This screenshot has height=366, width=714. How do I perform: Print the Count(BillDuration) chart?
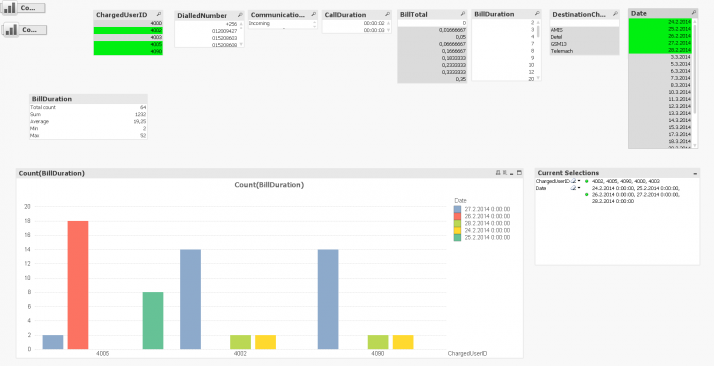click(x=497, y=173)
